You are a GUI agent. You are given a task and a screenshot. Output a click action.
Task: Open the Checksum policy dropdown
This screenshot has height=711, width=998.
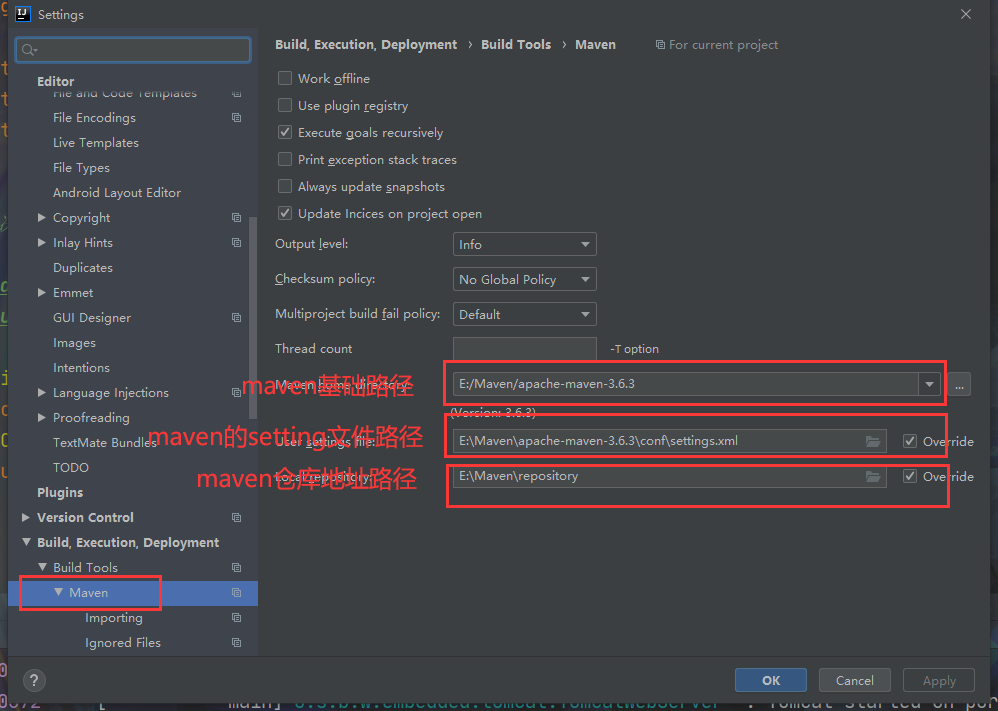click(524, 279)
